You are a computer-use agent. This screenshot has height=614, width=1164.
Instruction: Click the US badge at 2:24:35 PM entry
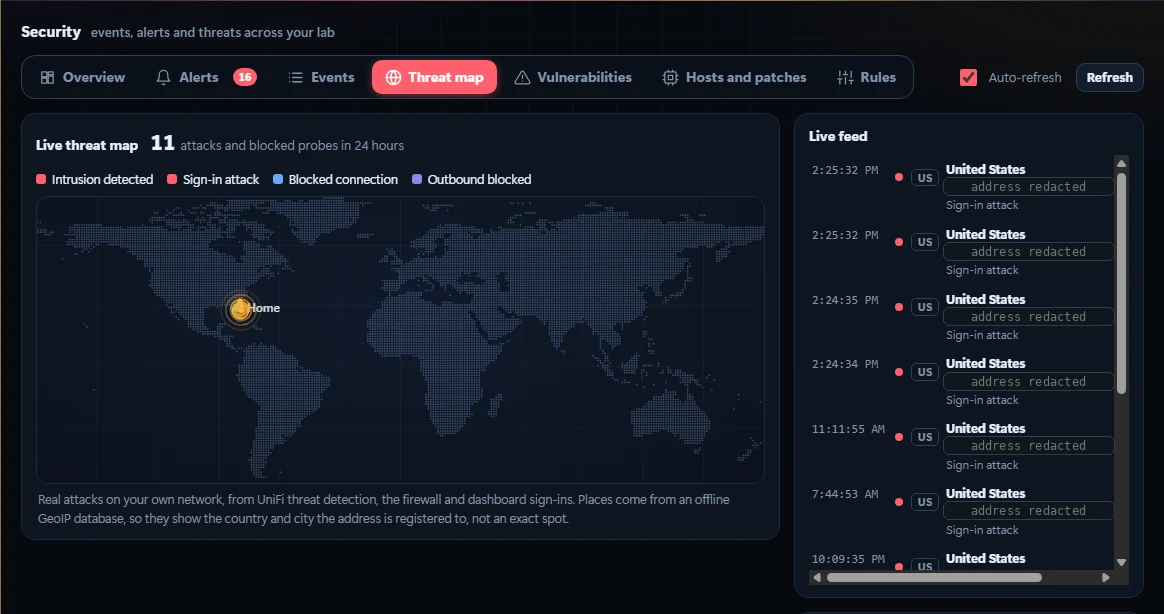point(925,307)
